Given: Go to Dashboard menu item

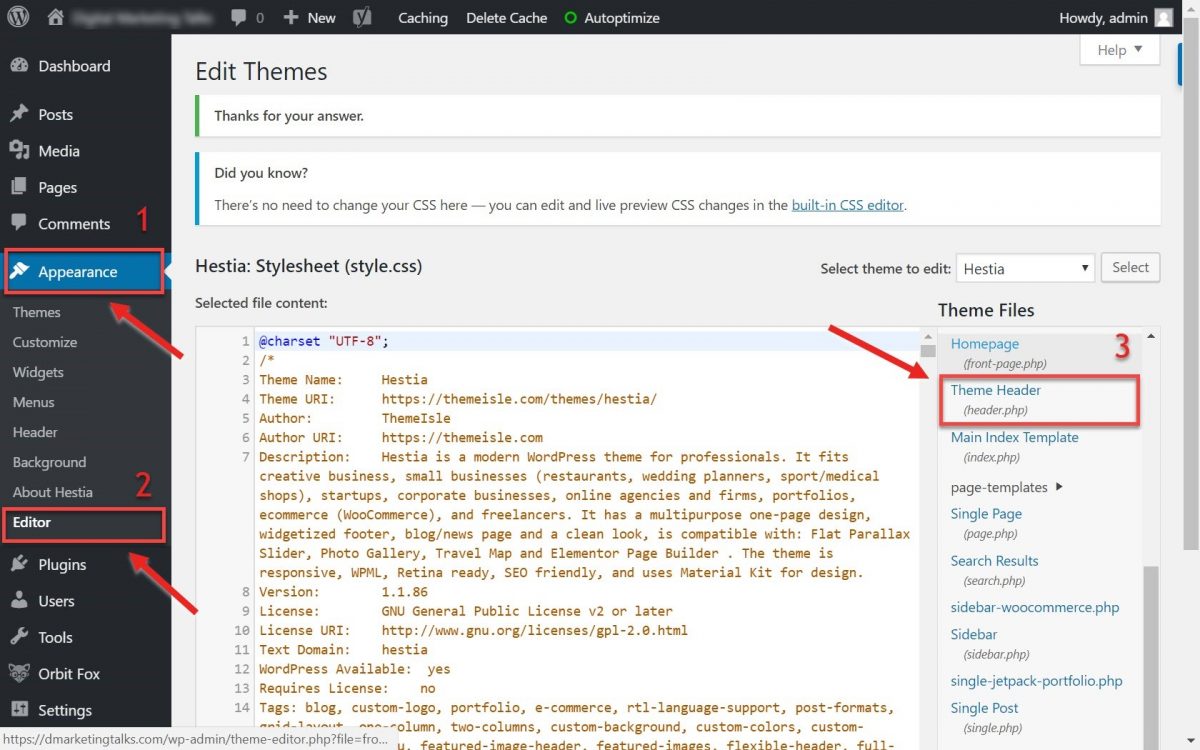Looking at the screenshot, I should pos(74,66).
